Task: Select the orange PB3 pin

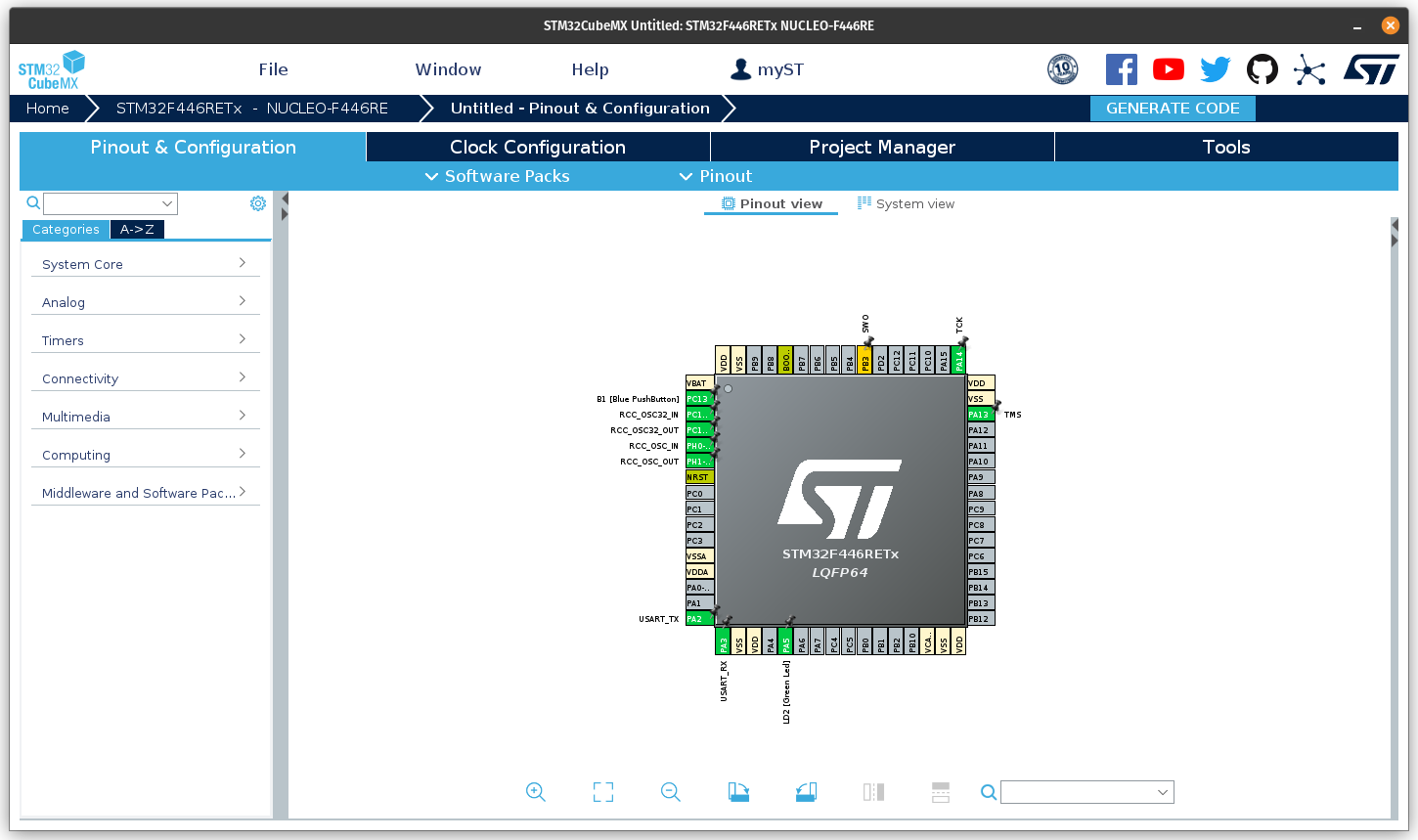Action: (x=864, y=360)
